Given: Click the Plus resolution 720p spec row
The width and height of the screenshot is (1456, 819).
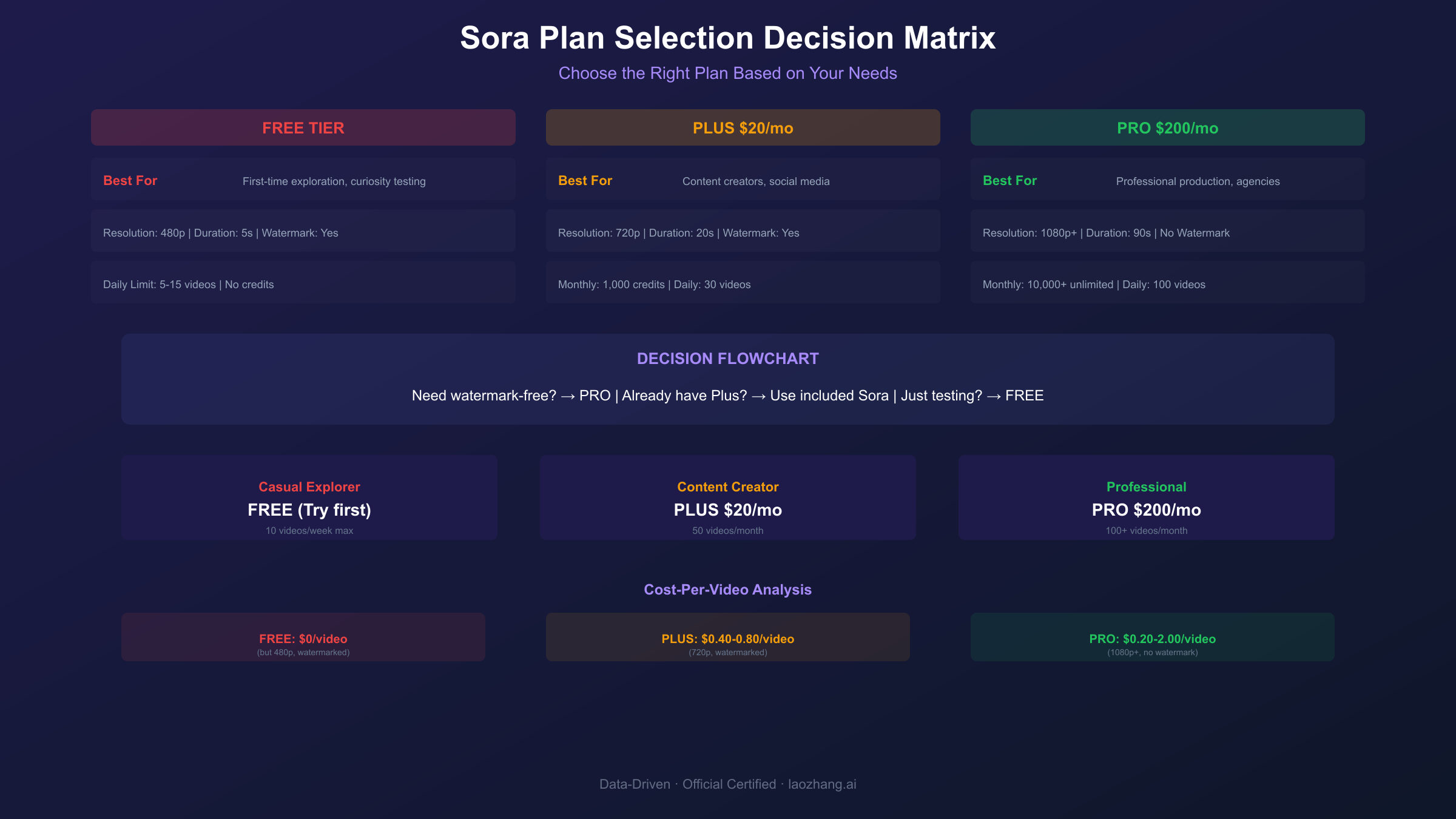Looking at the screenshot, I should tap(743, 232).
